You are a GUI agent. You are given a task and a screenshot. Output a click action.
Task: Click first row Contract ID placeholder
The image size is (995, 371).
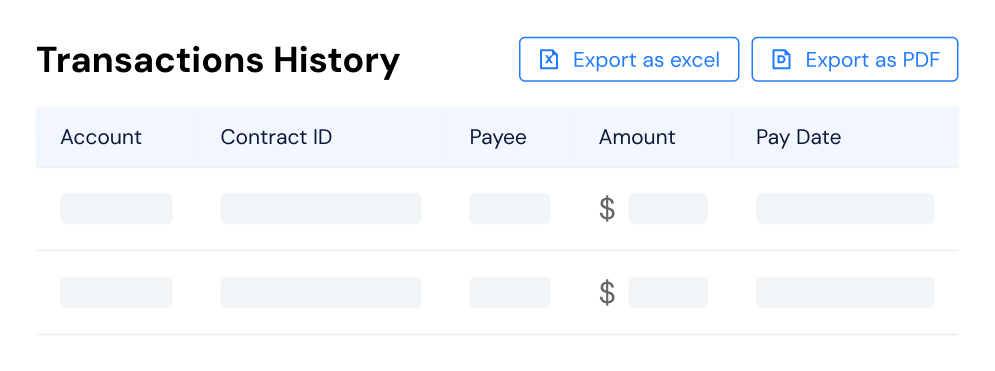[x=321, y=209]
